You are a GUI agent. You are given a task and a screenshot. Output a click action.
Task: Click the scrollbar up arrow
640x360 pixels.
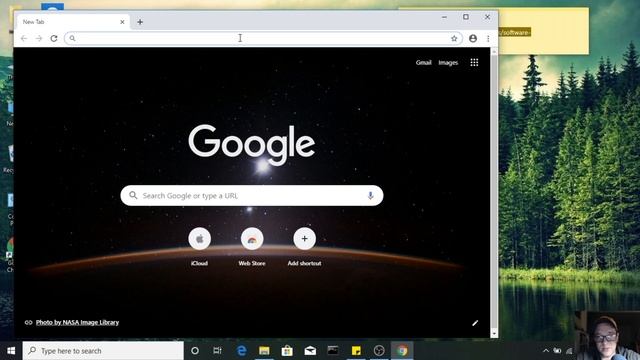pyautogui.click(x=494, y=52)
